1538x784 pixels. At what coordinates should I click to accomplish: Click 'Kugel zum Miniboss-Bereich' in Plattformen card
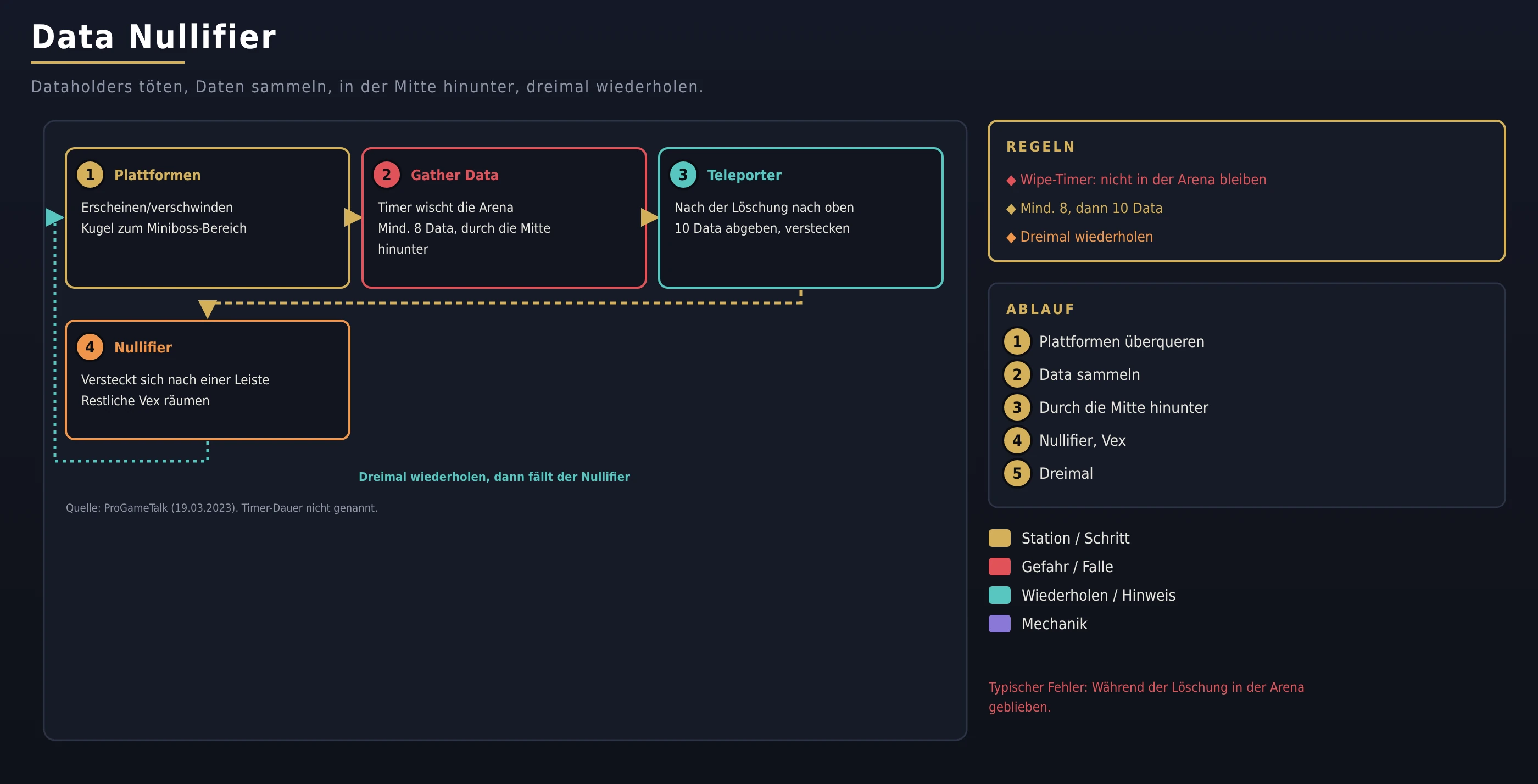164,228
